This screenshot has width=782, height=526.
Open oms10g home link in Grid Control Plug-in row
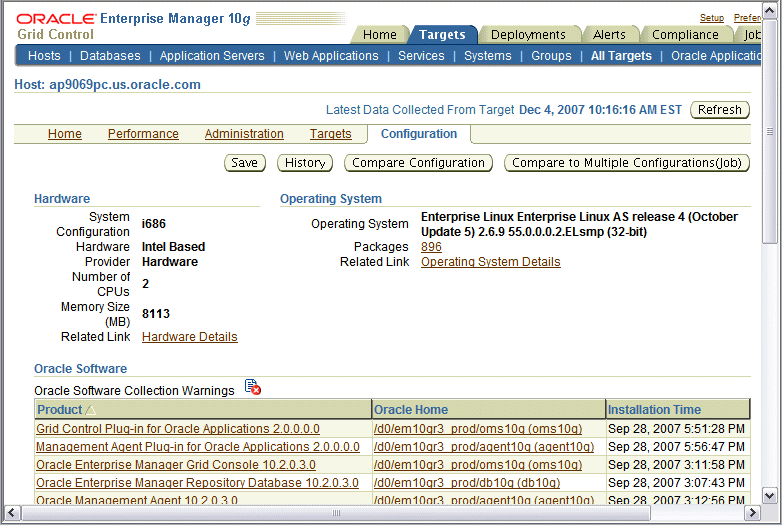tap(478, 429)
